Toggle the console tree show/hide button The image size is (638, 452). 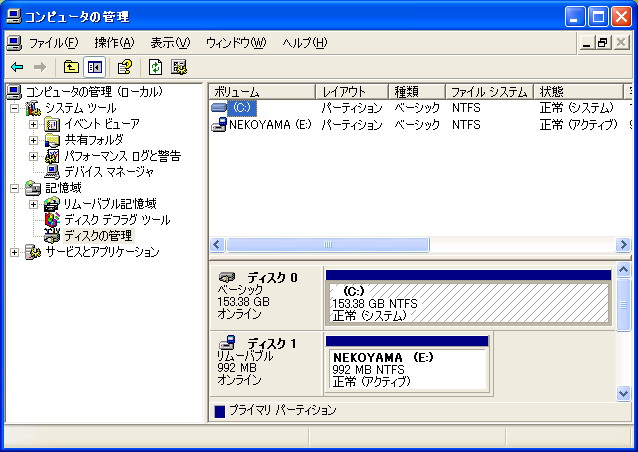click(x=94, y=67)
